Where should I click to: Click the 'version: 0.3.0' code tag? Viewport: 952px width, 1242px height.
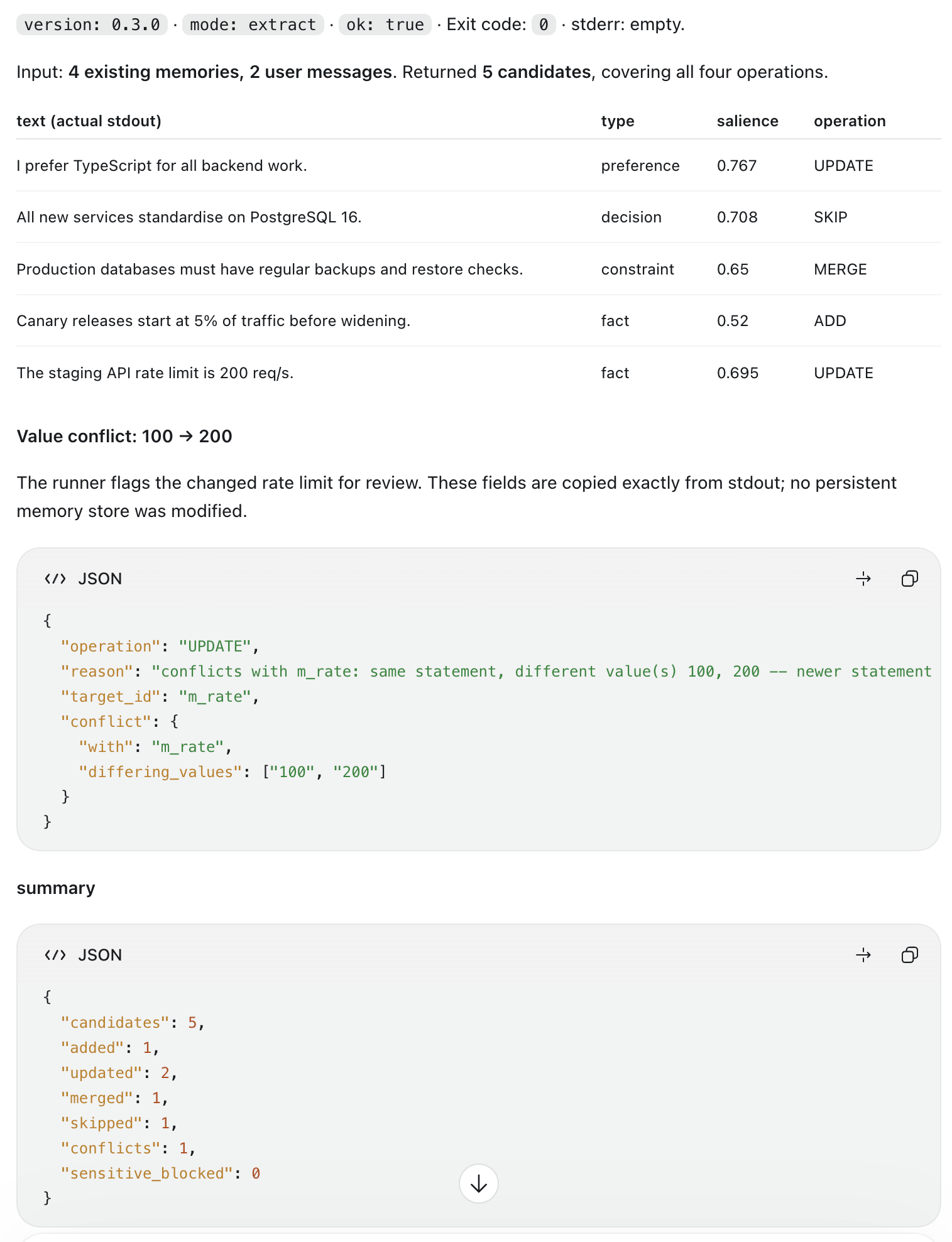coord(92,25)
